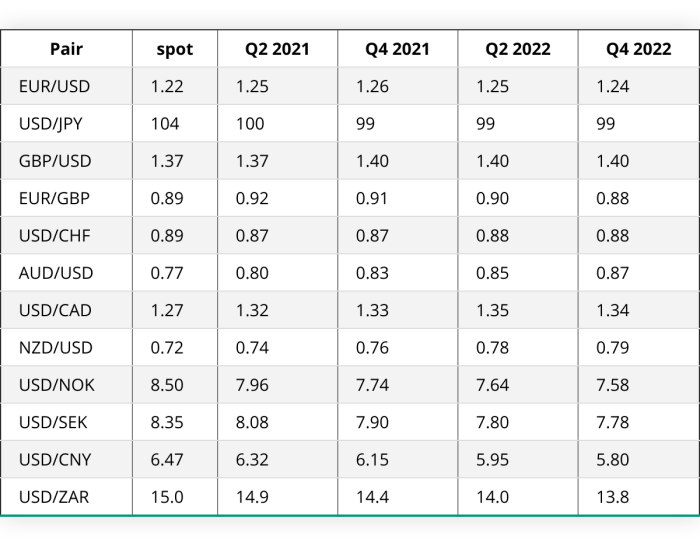The image size is (700, 546).
Task: Click USD/ZAR Q2 2021 value 14.9
Action: point(252,497)
